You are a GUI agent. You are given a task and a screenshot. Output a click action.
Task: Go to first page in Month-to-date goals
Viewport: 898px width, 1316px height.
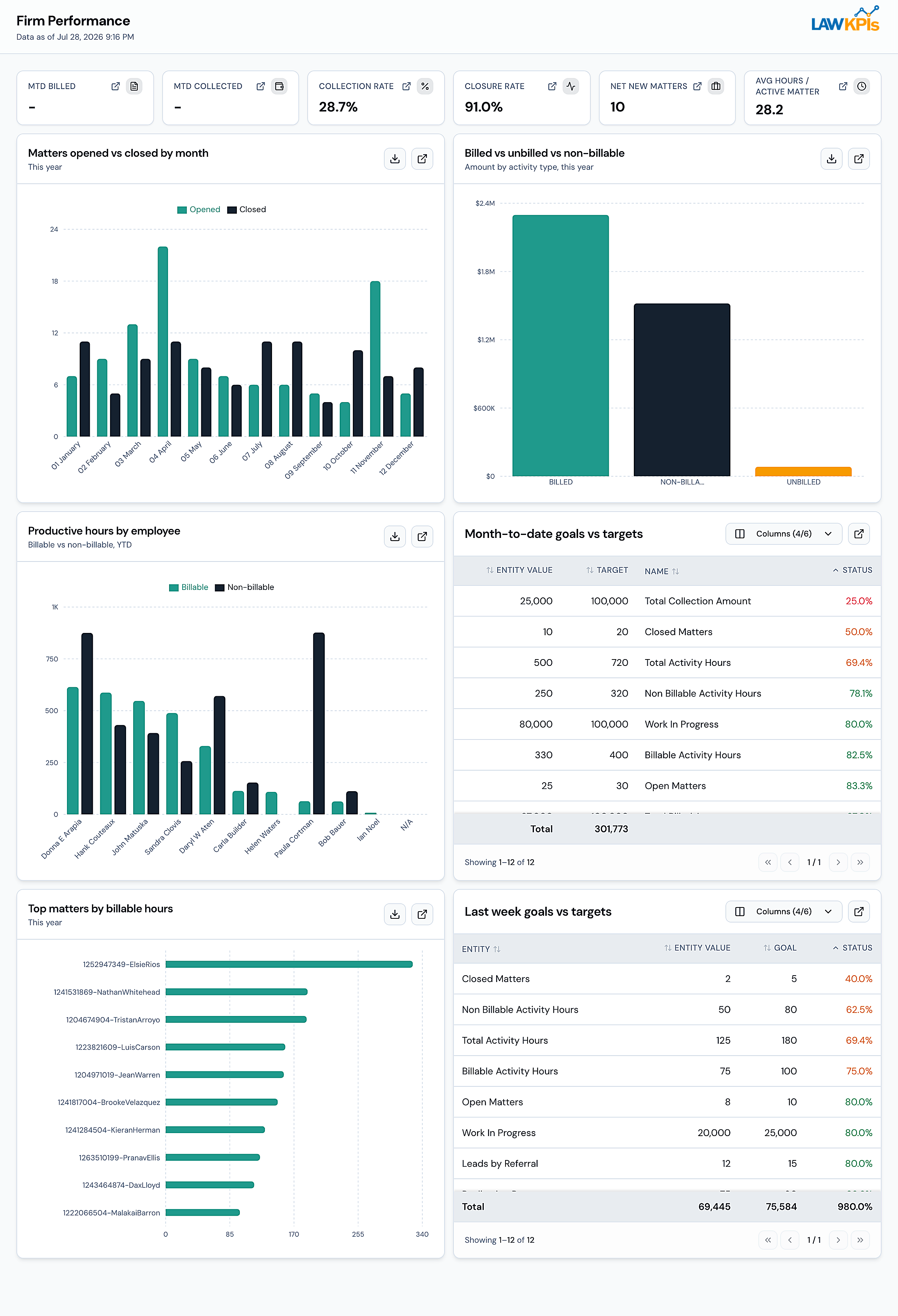coord(768,862)
